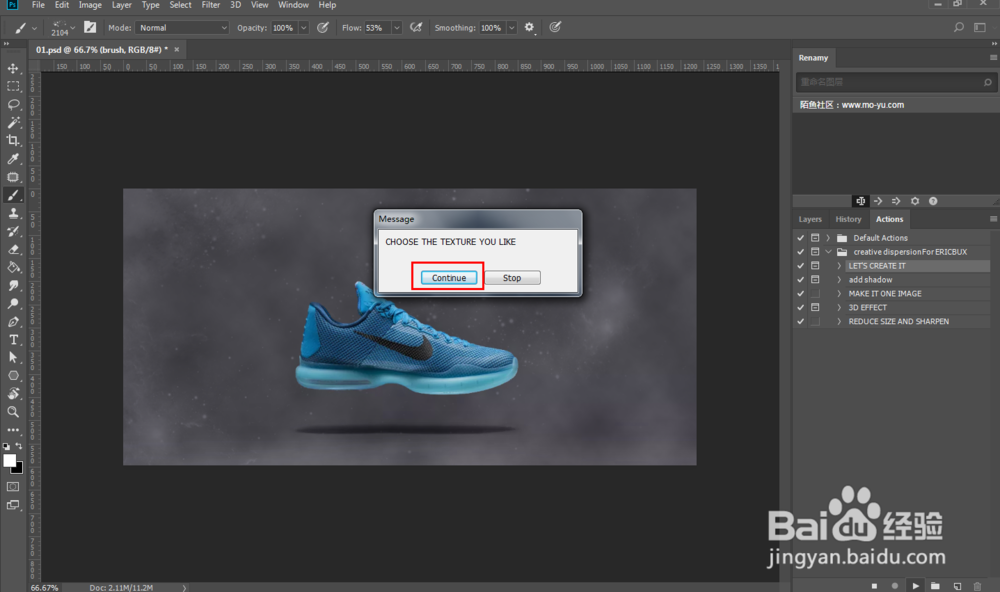The image size is (1000, 592).
Task: Select the Hand/Rotate View tool
Action: [13, 394]
